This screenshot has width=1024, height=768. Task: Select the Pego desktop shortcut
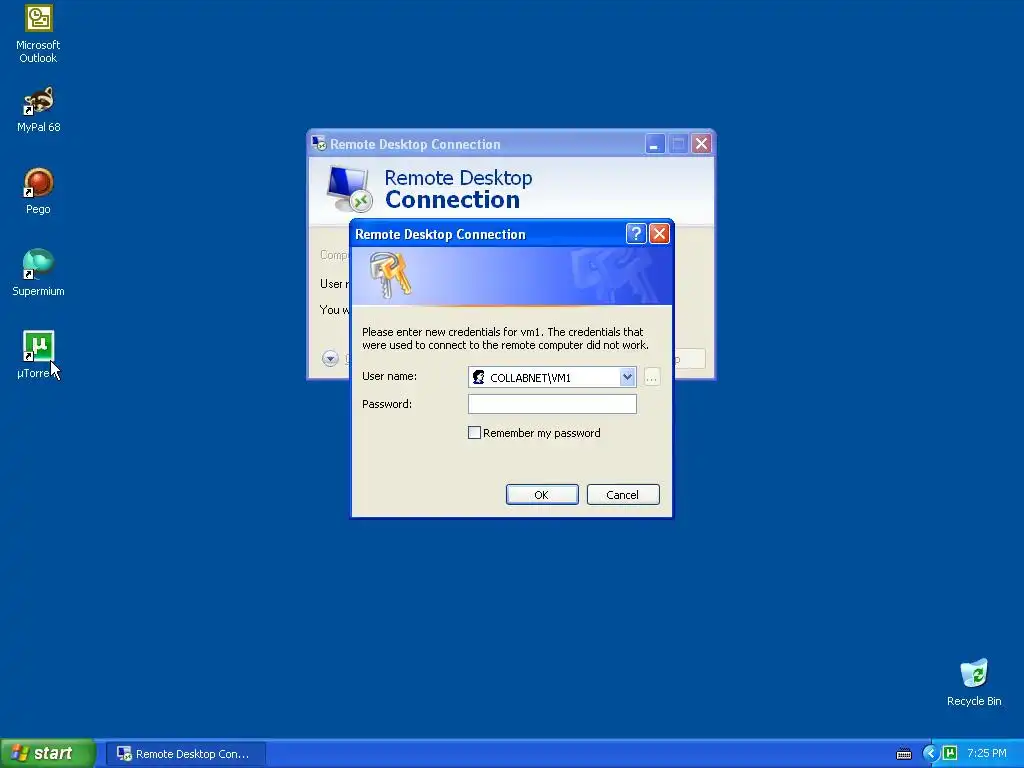38,191
